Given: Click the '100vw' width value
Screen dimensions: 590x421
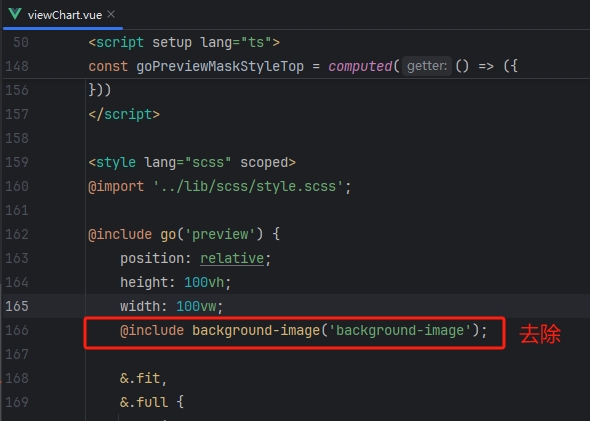Looking at the screenshot, I should point(196,306).
